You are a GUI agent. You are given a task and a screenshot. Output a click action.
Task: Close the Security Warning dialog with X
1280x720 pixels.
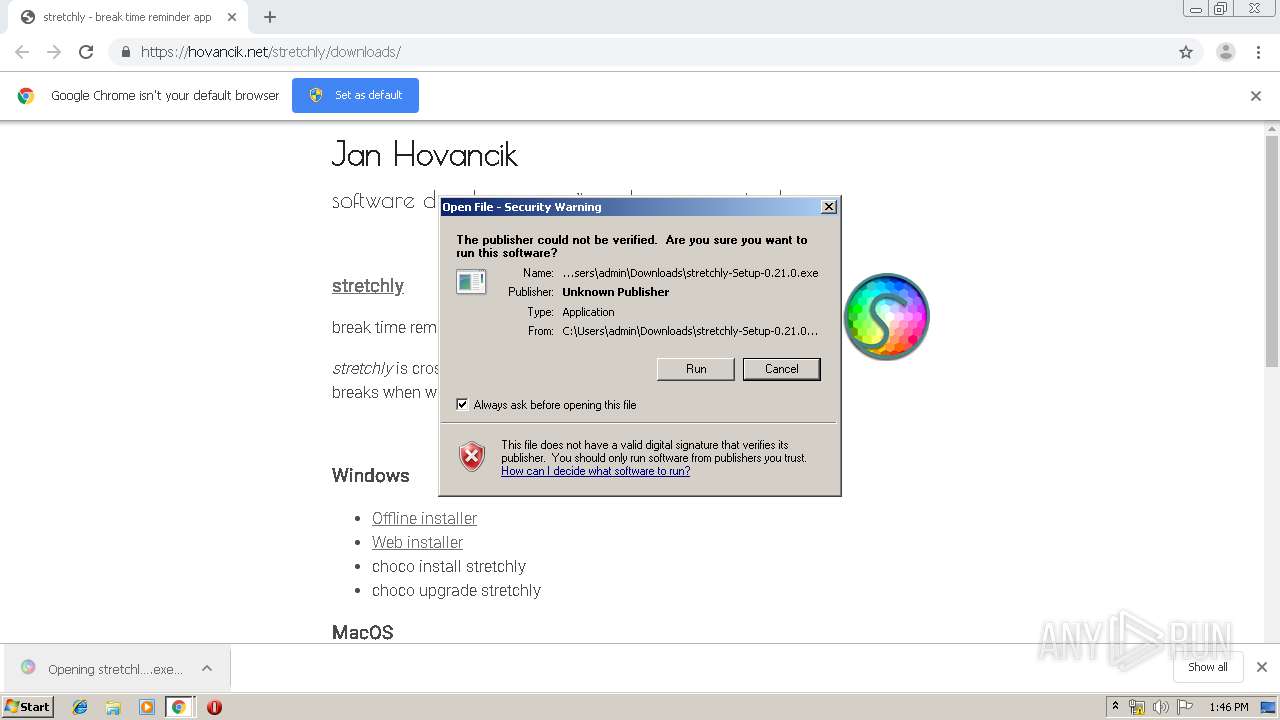point(828,207)
